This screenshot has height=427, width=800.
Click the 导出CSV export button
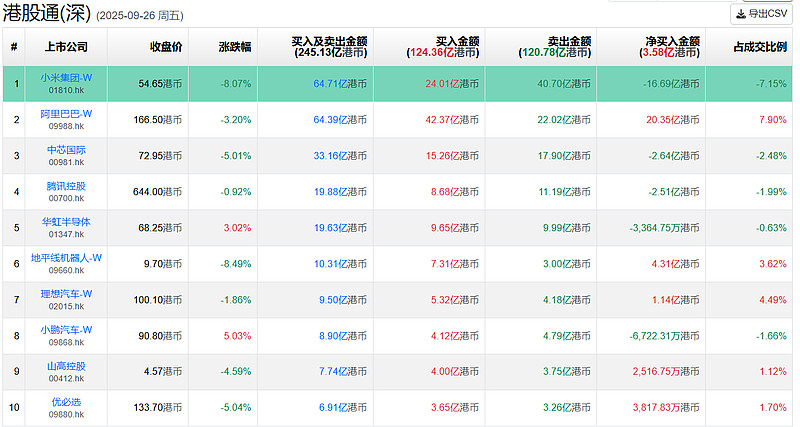tap(761, 14)
